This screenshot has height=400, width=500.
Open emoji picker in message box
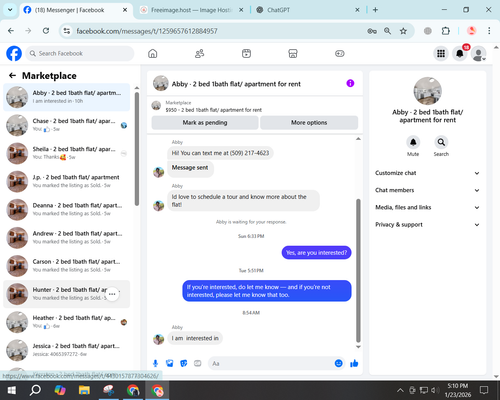[338, 363]
